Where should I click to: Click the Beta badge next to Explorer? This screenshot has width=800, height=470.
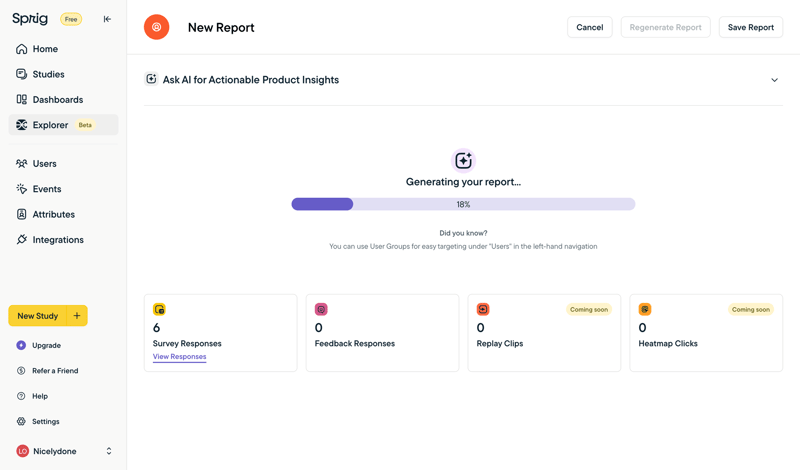click(x=85, y=125)
